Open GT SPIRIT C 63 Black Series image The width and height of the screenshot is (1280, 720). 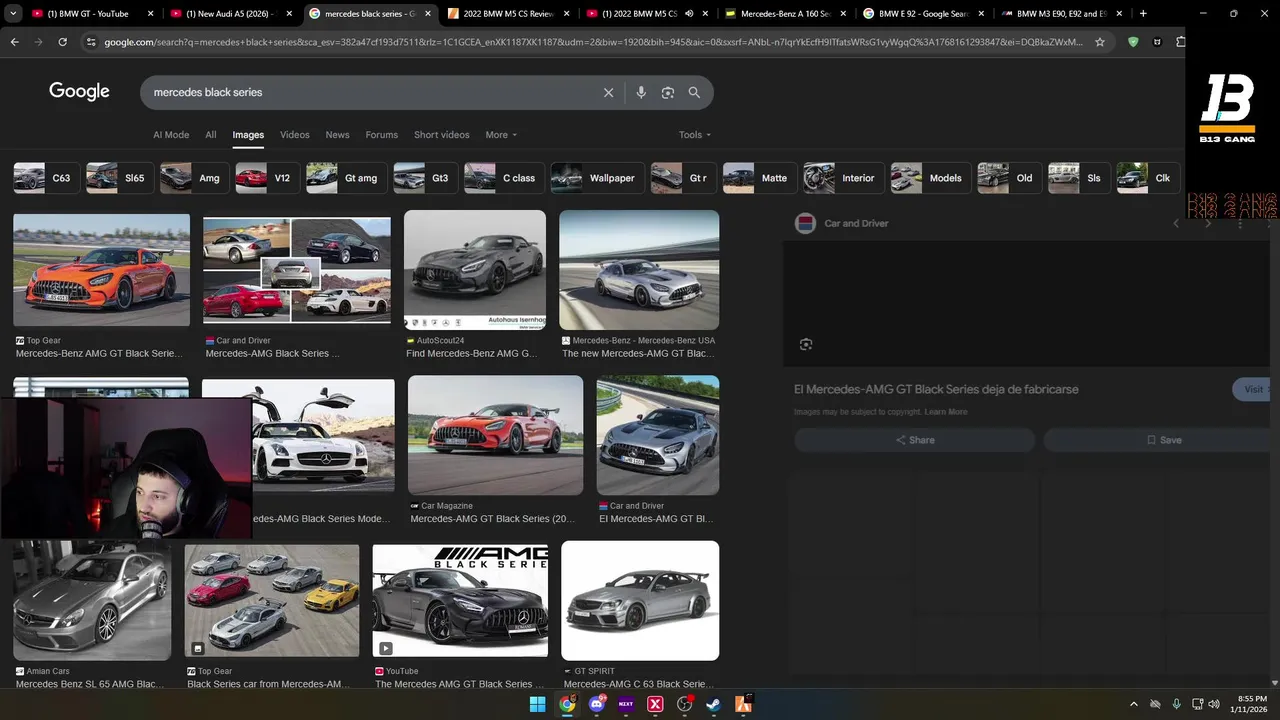point(640,601)
